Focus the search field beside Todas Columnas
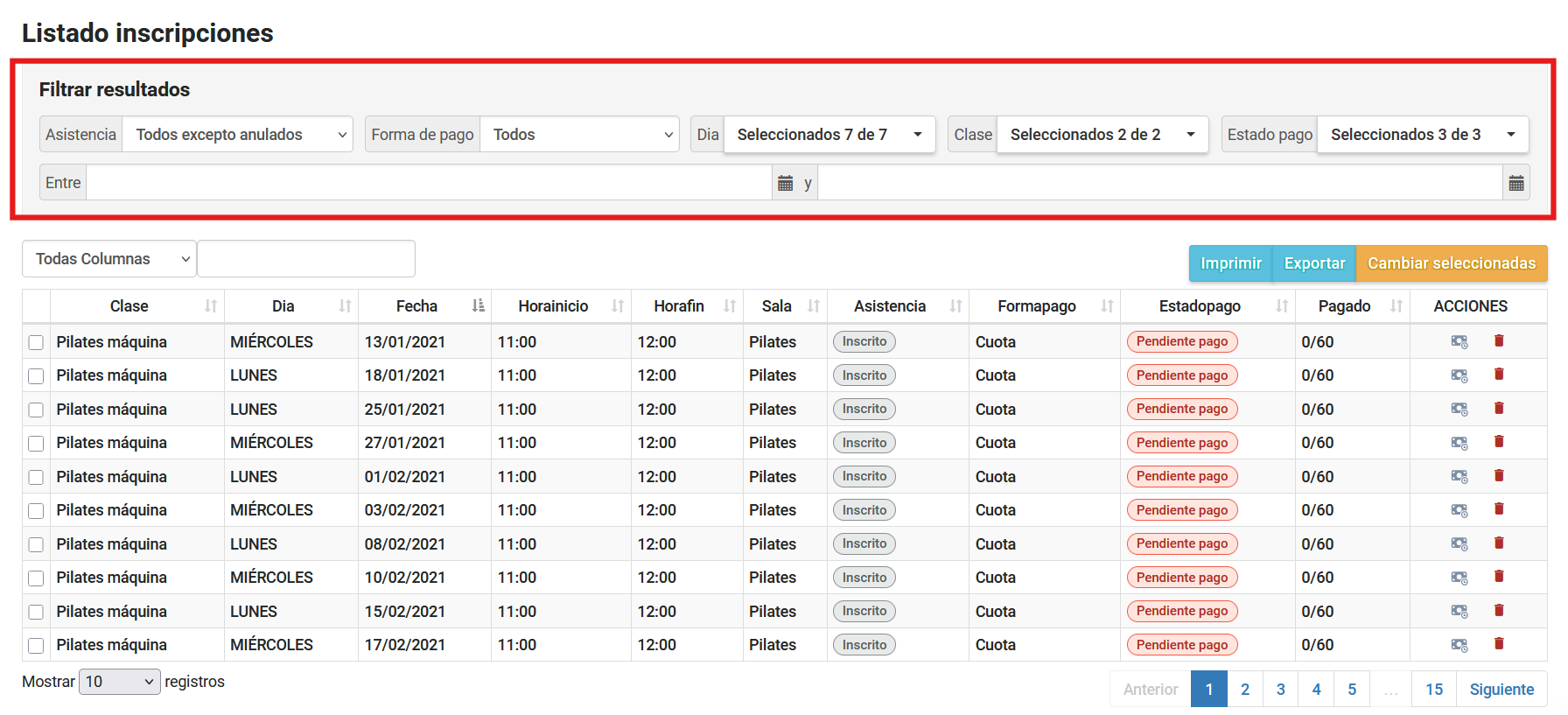This screenshot has height=715, width=1568. [x=306, y=259]
